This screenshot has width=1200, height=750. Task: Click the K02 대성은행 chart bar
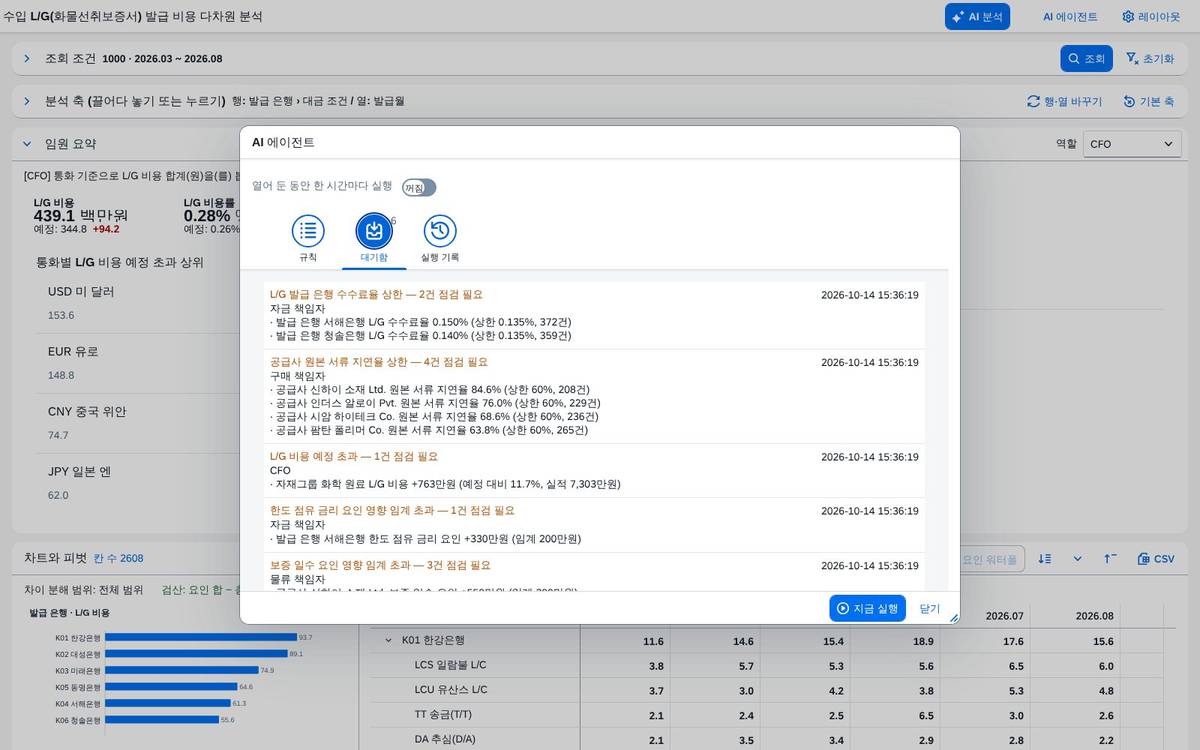(x=196, y=653)
